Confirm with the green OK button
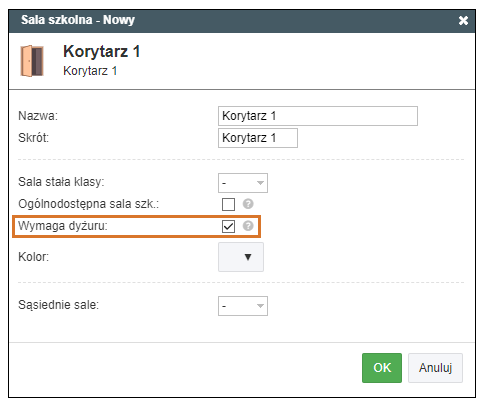The height and width of the screenshot is (407, 485). (x=382, y=368)
